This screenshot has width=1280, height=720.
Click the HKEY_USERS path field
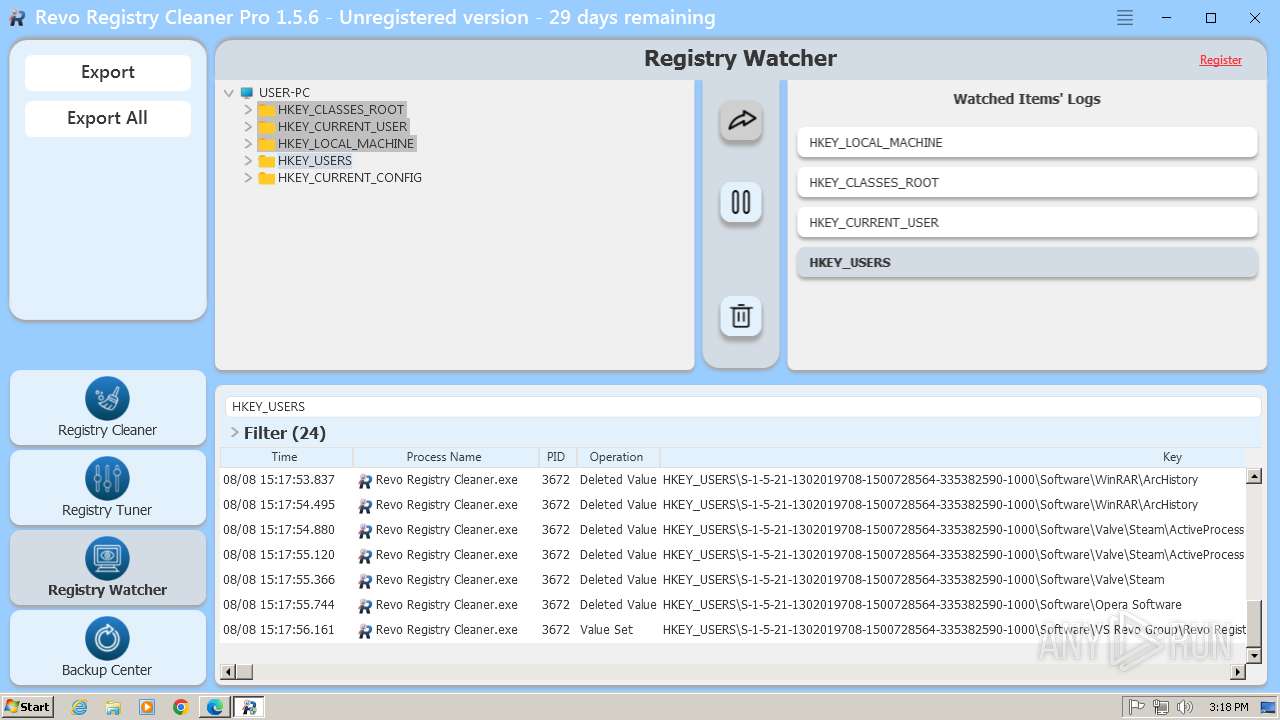(742, 407)
